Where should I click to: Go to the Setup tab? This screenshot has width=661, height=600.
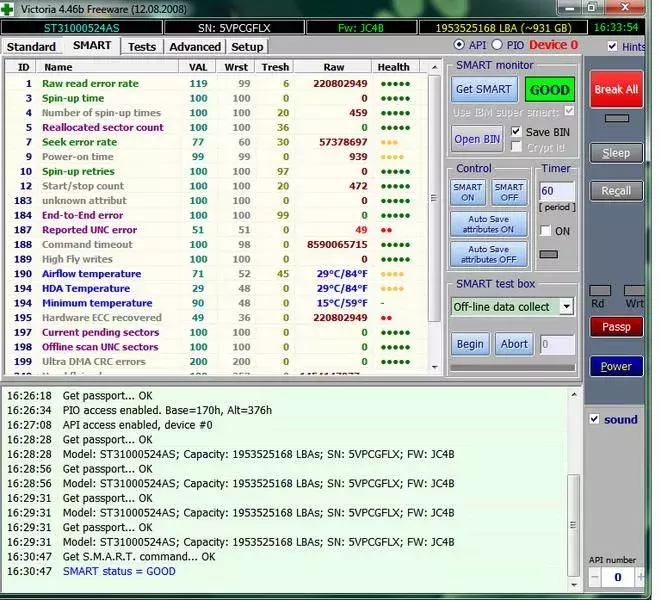click(247, 46)
